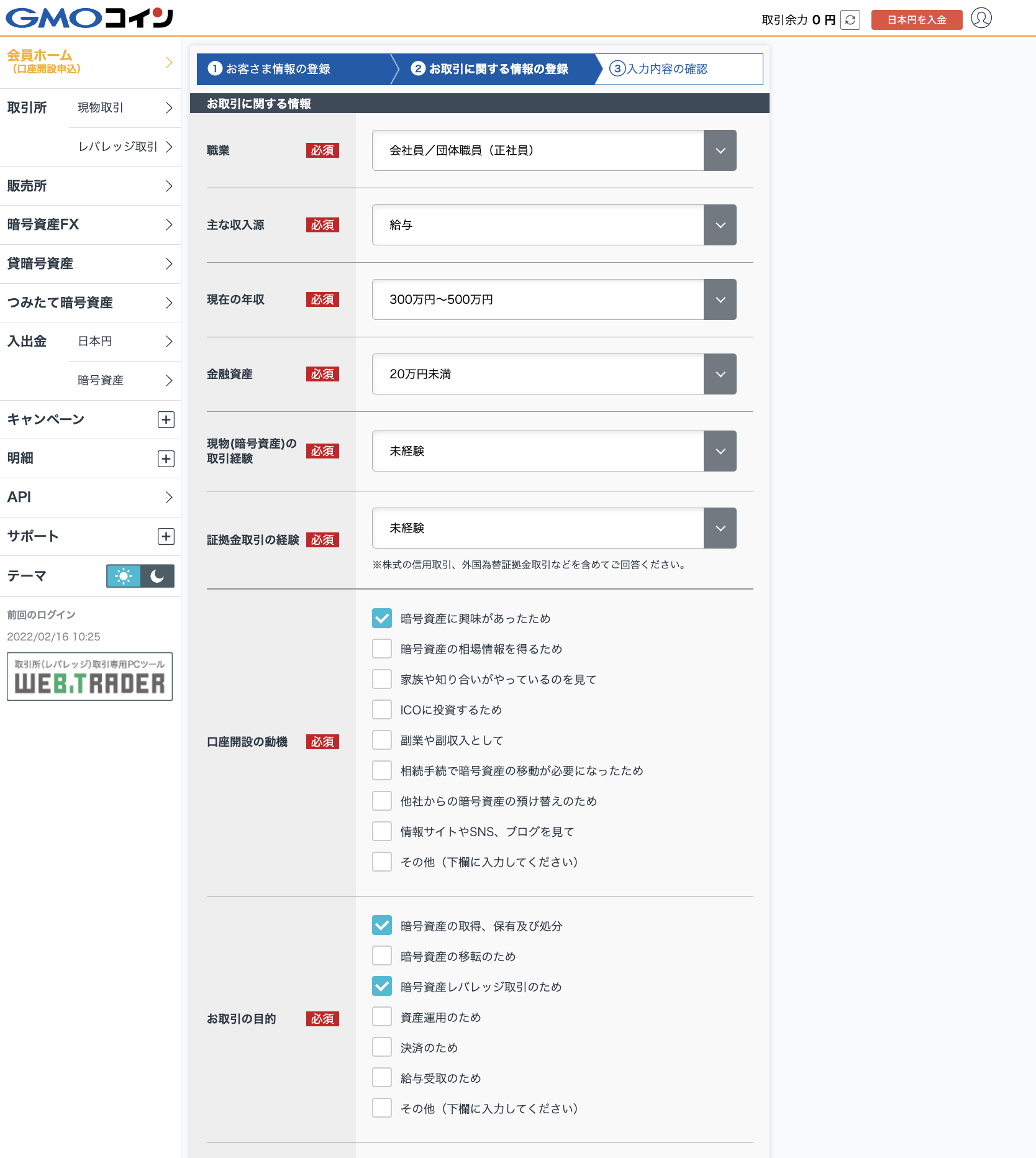The image size is (1036, 1158).
Task: Open the WEB.TRADER banner
Action: coord(89,677)
